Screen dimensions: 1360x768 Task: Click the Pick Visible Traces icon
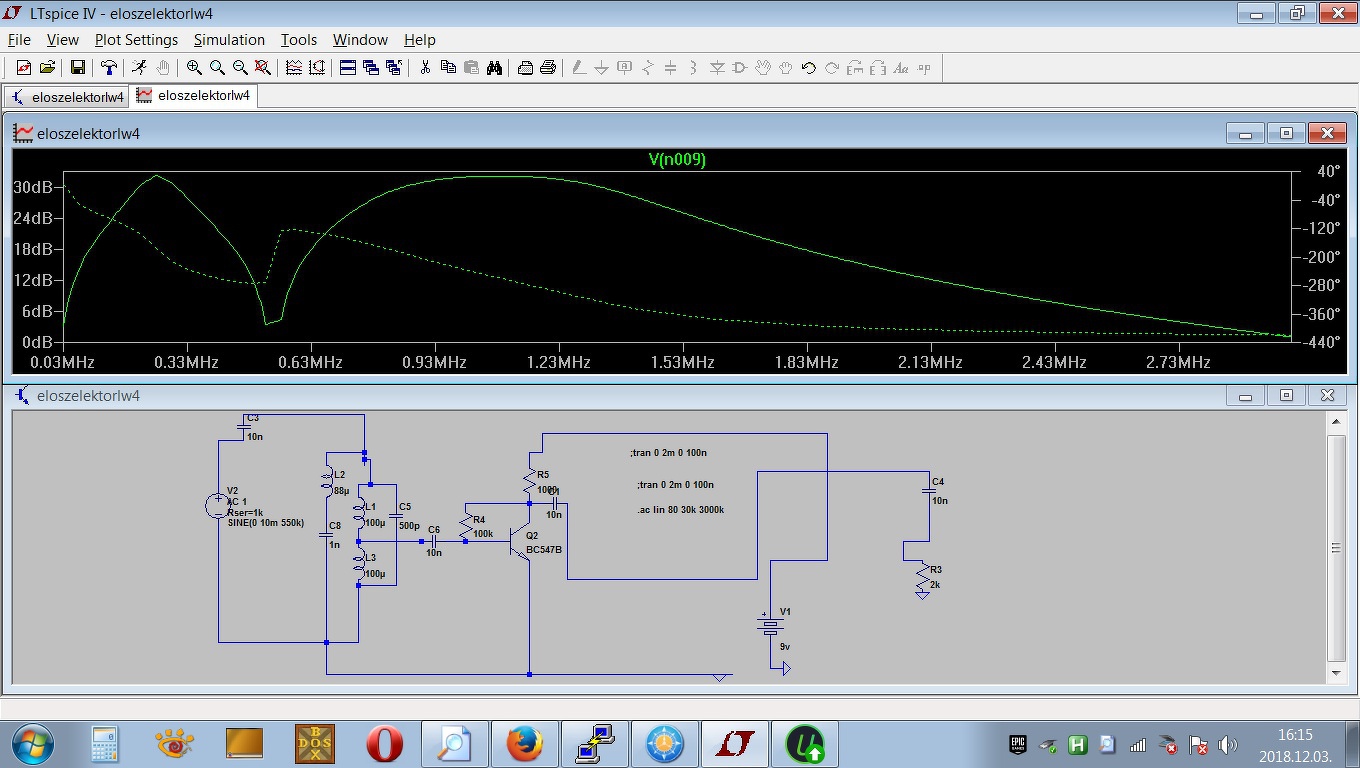click(317, 68)
